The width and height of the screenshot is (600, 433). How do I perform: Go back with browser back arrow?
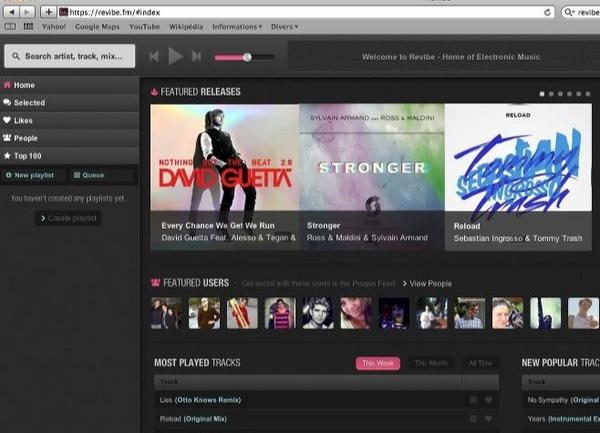pyautogui.click(x=12, y=12)
